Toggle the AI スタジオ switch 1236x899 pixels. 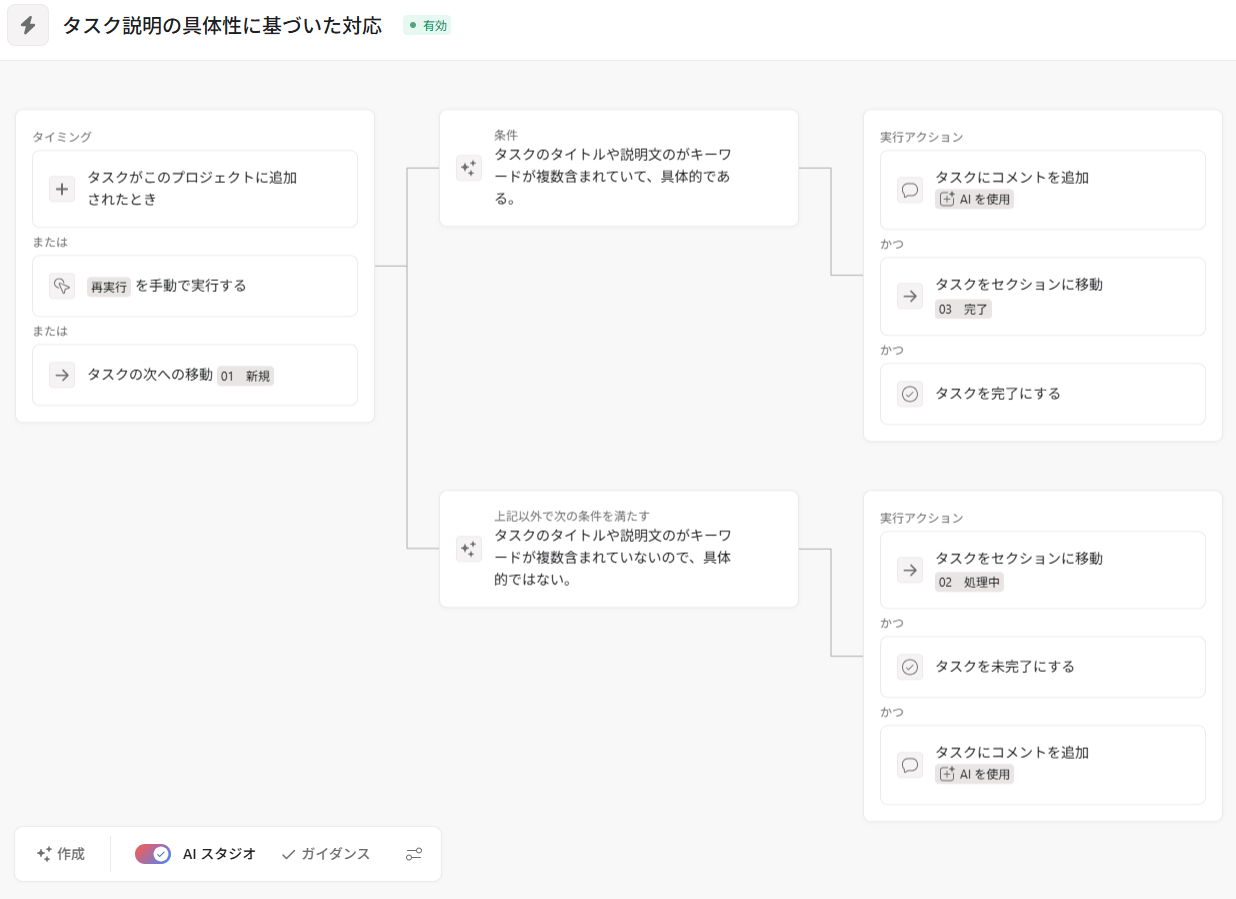pos(153,854)
